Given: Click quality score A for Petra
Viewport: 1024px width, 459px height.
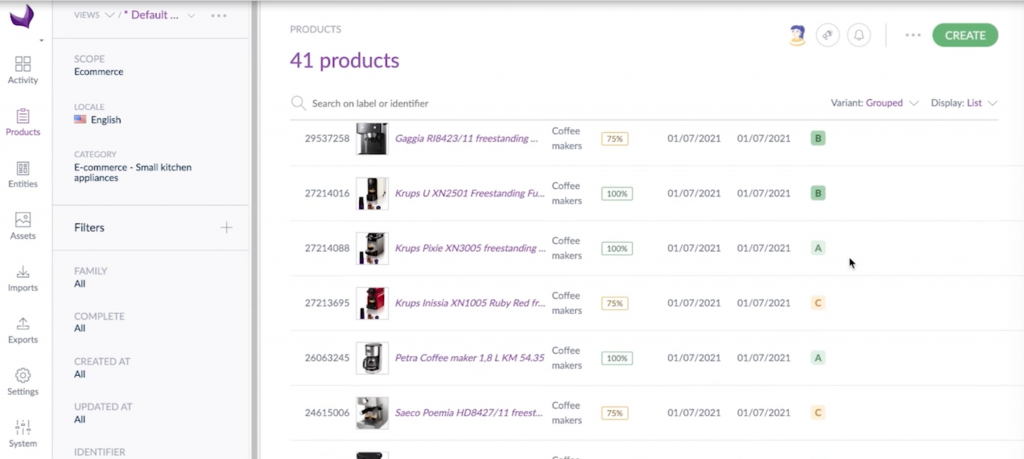Looking at the screenshot, I should pyautogui.click(x=818, y=358).
